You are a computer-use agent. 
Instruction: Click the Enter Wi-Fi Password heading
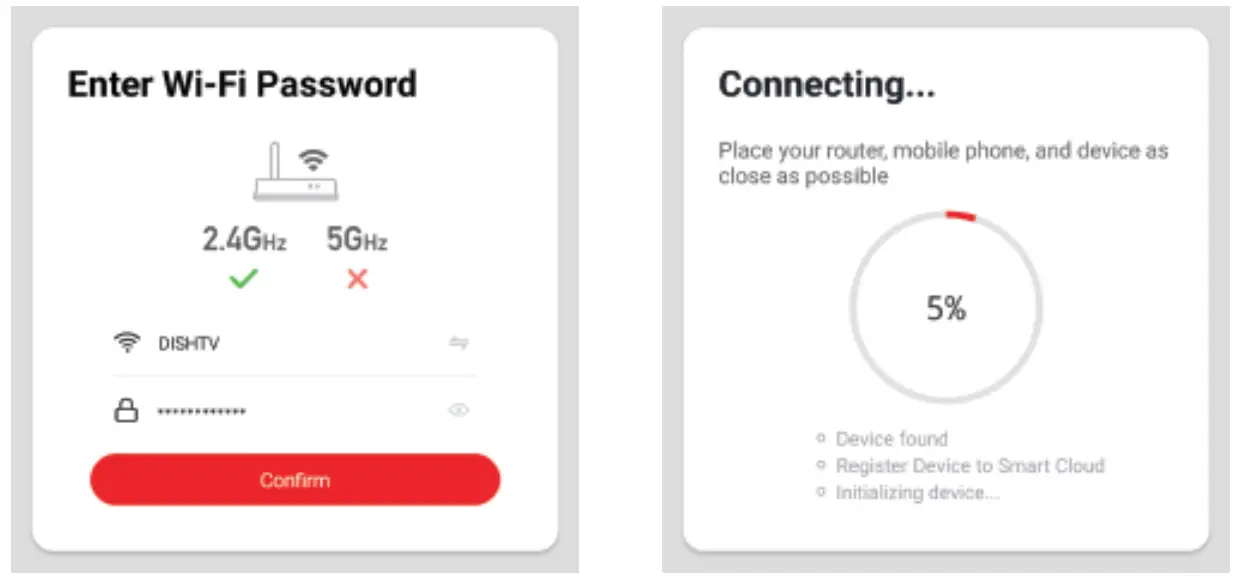(x=242, y=84)
